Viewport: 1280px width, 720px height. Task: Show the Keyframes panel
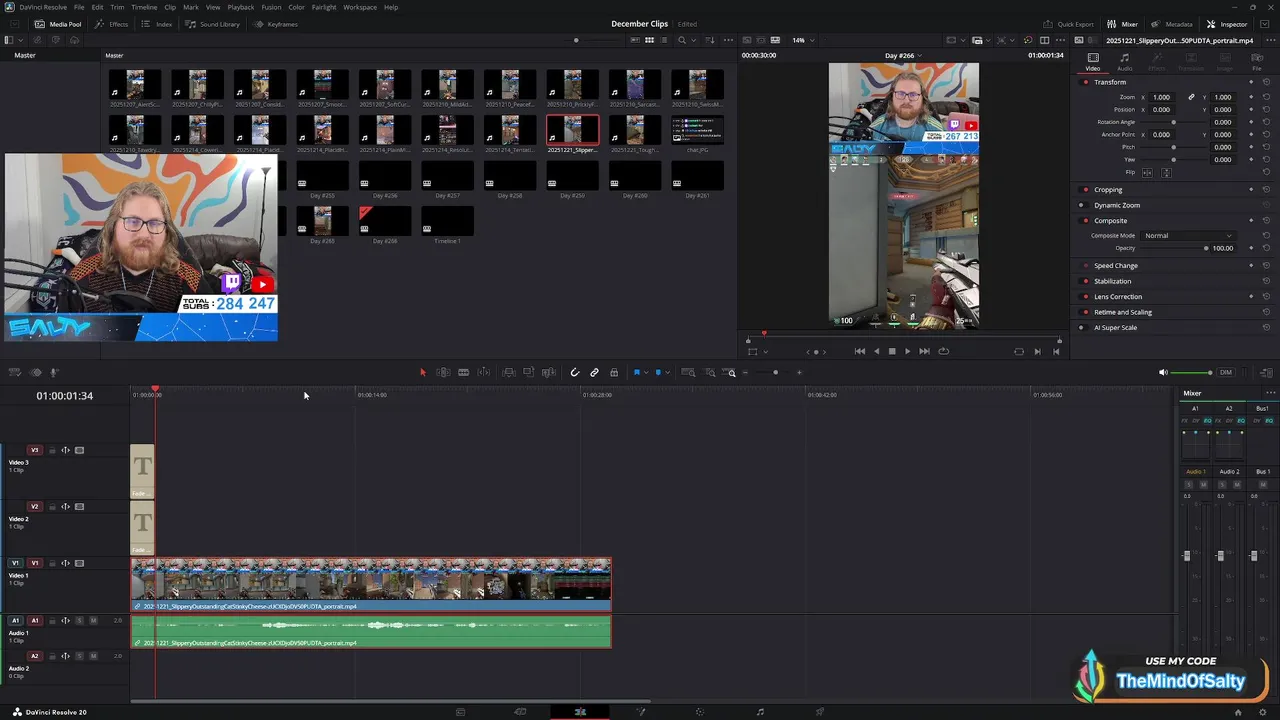coord(275,24)
